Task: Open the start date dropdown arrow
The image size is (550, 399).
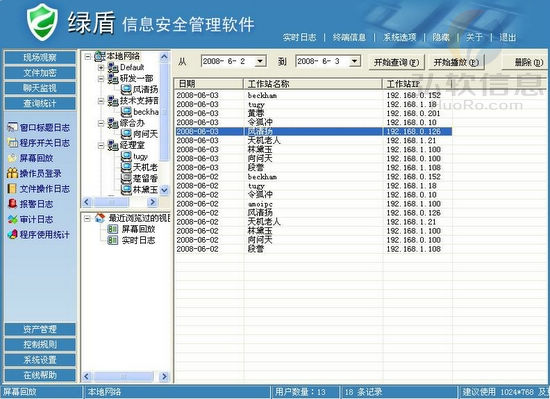Action: pyautogui.click(x=260, y=61)
